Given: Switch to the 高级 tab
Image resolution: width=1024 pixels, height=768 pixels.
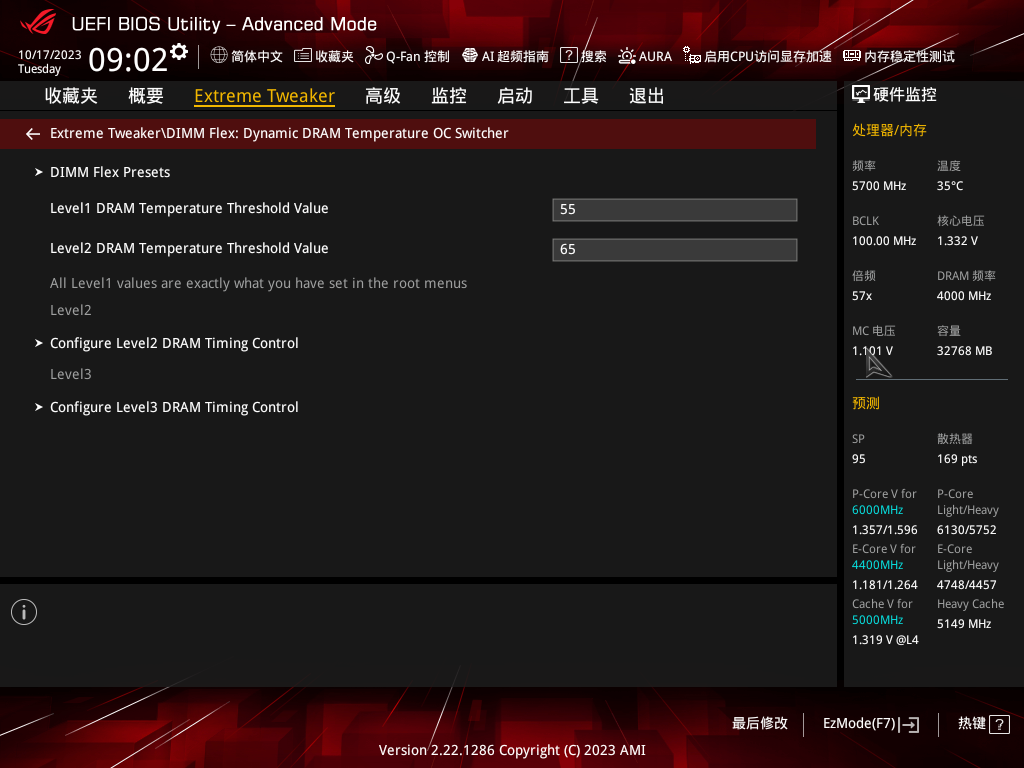Looking at the screenshot, I should click(383, 96).
